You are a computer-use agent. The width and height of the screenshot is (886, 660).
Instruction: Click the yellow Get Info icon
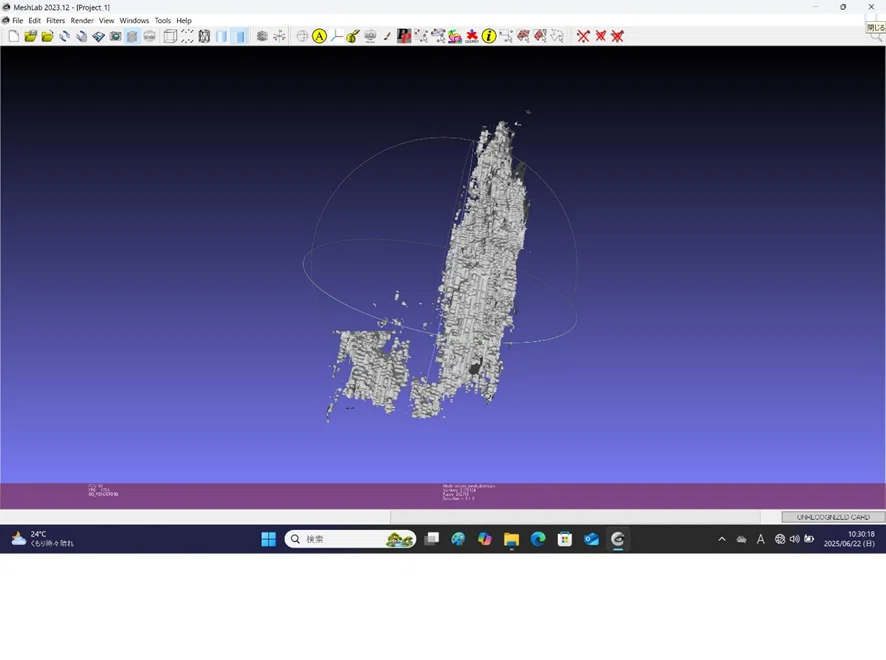[x=489, y=36]
